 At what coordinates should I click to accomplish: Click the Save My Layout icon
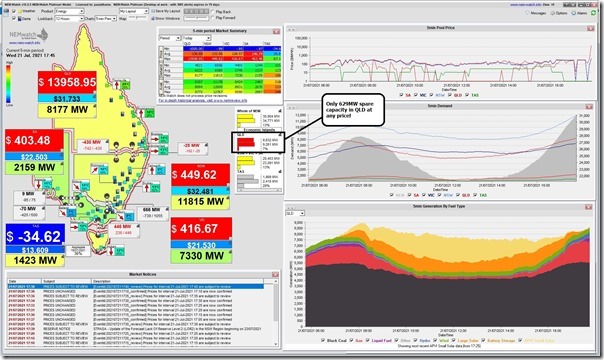(153, 11)
